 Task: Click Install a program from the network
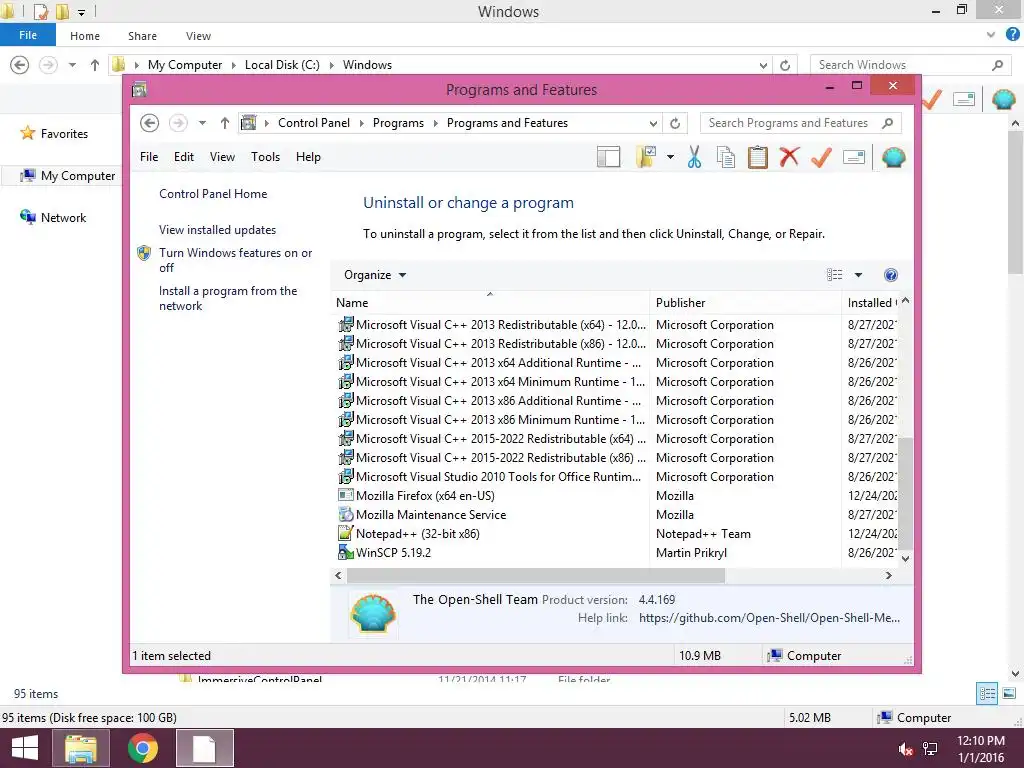point(228,298)
